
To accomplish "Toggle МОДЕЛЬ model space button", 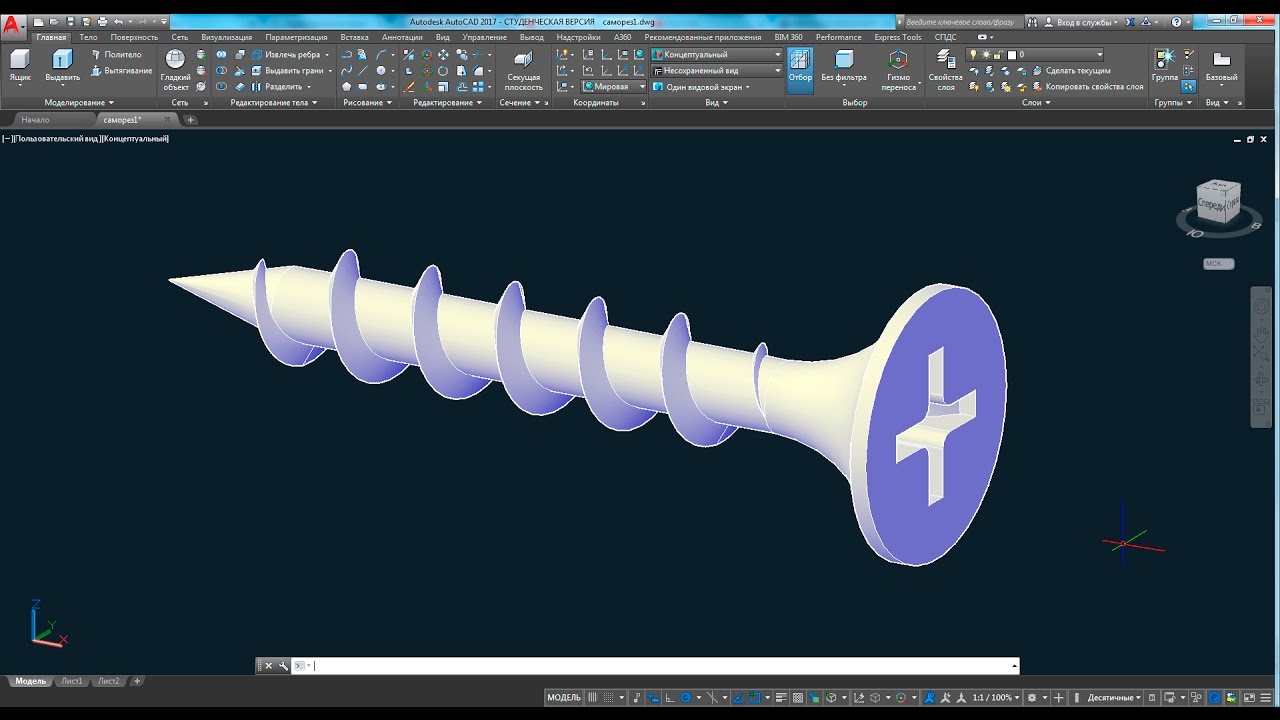I will tap(564, 697).
